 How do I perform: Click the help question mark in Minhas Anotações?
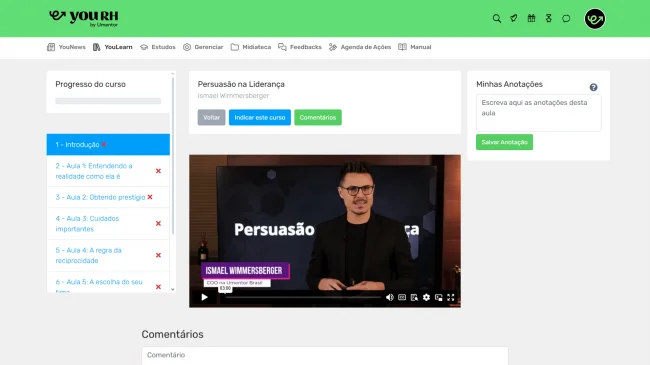pyautogui.click(x=594, y=87)
